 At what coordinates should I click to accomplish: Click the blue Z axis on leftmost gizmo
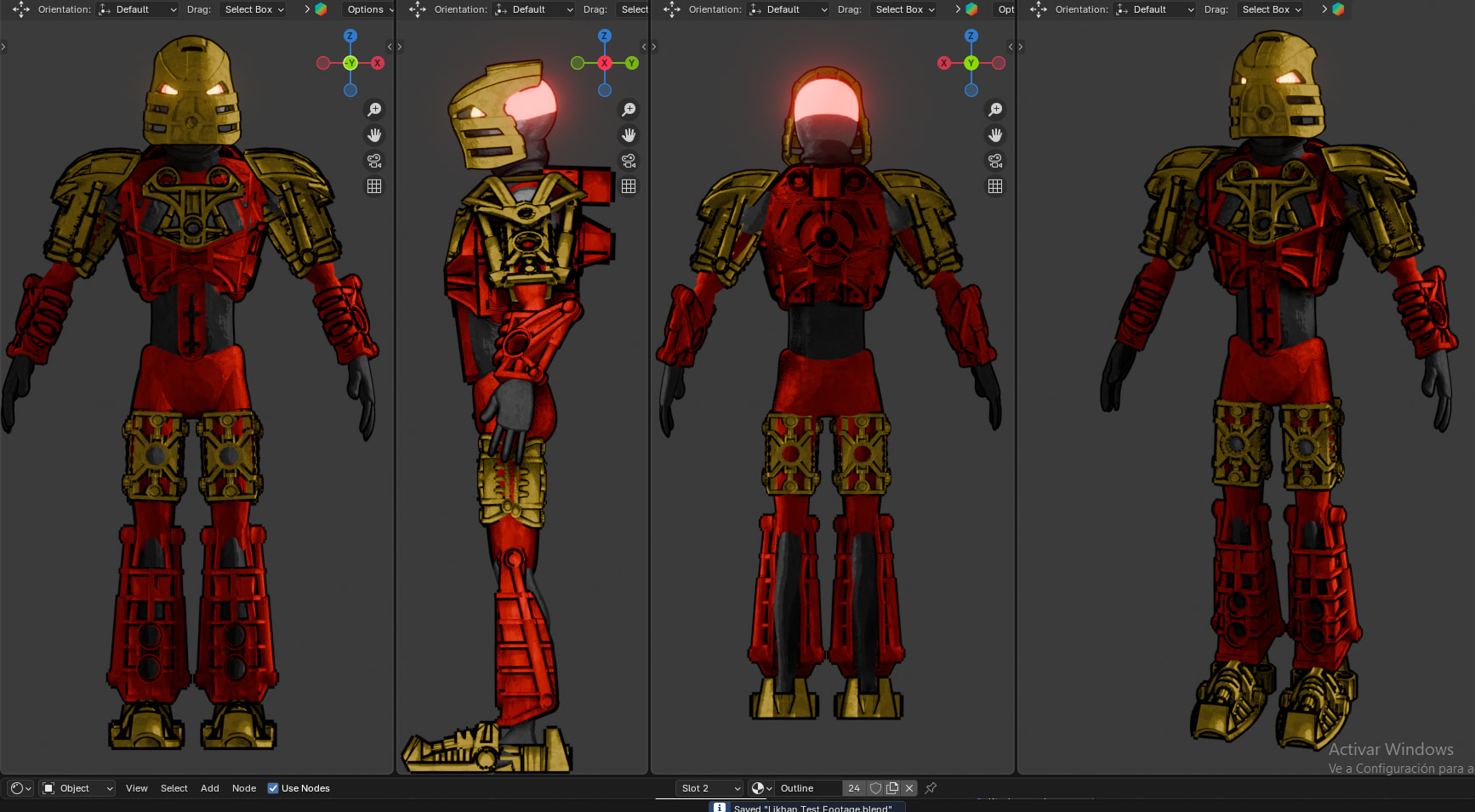350,36
